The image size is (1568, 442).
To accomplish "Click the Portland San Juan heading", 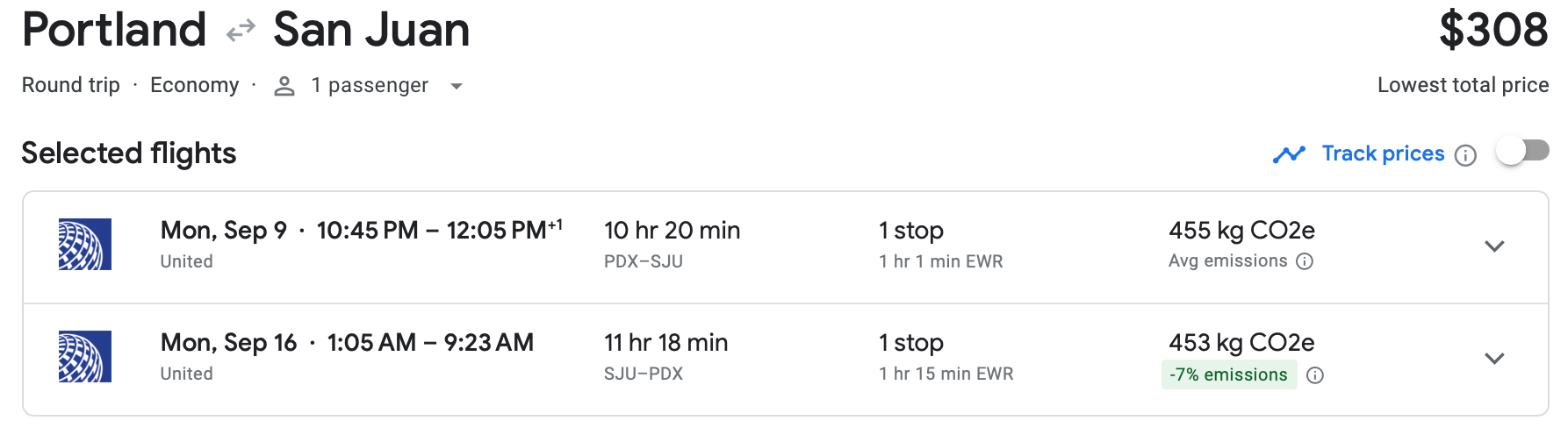I will [x=246, y=31].
